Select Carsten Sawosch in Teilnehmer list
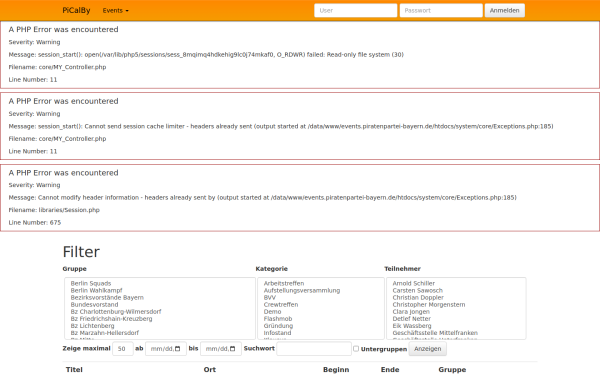 click(417, 290)
